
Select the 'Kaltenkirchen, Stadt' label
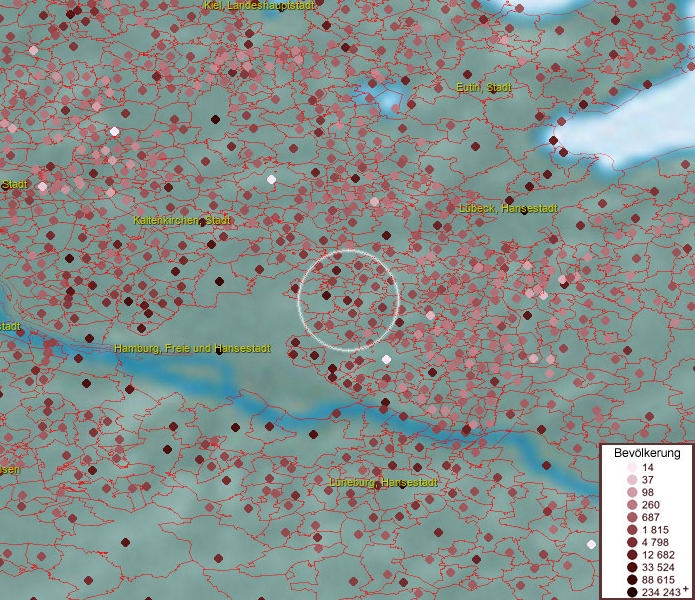pos(182,220)
